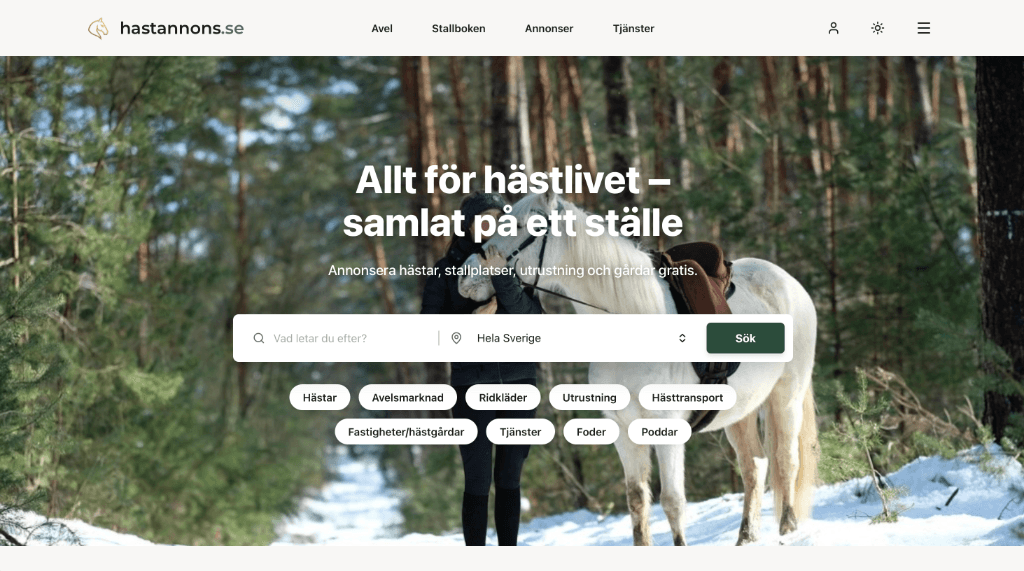Go to Annonser in the navigation
Screen dimensions: 1024x571
coord(549,29)
